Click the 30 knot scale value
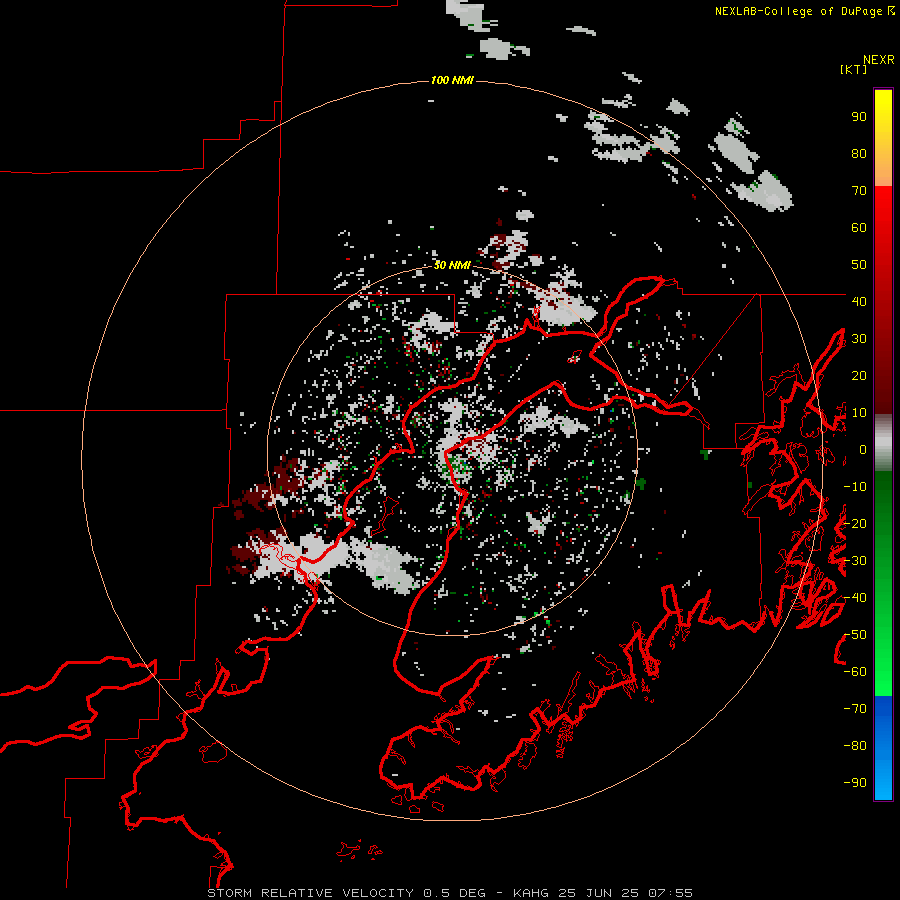 [859, 339]
